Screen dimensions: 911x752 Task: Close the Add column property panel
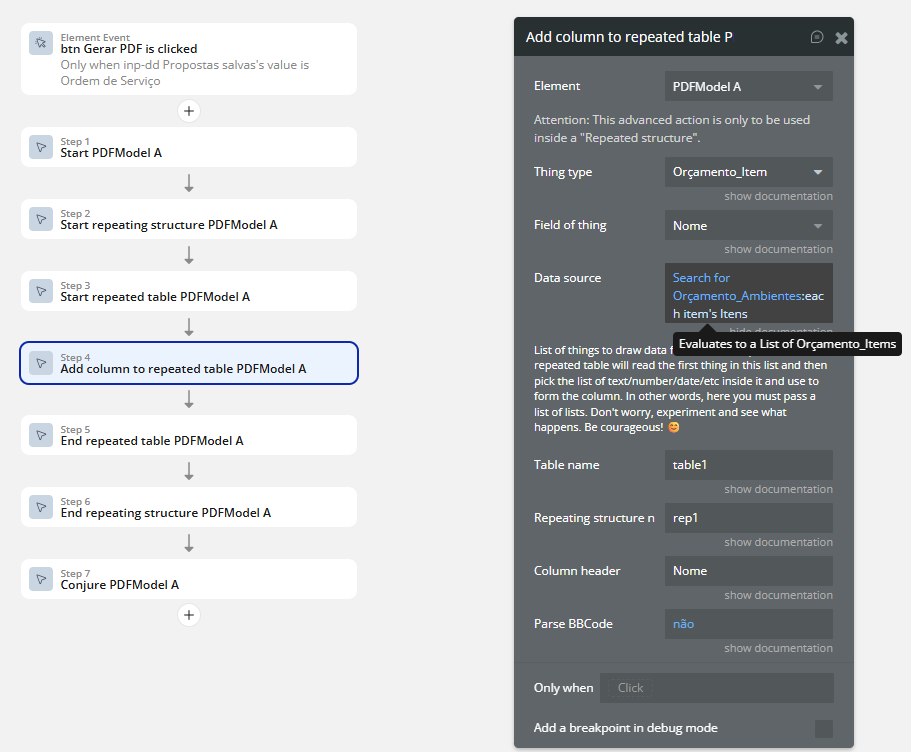coord(841,37)
